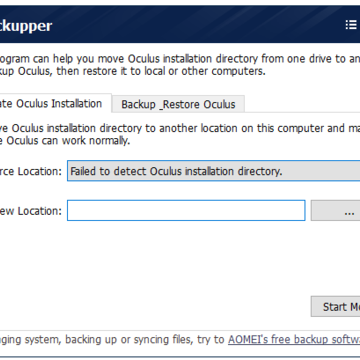
Task: Click 'move Oculus installation directory from one drive' text
Action: [214, 59]
